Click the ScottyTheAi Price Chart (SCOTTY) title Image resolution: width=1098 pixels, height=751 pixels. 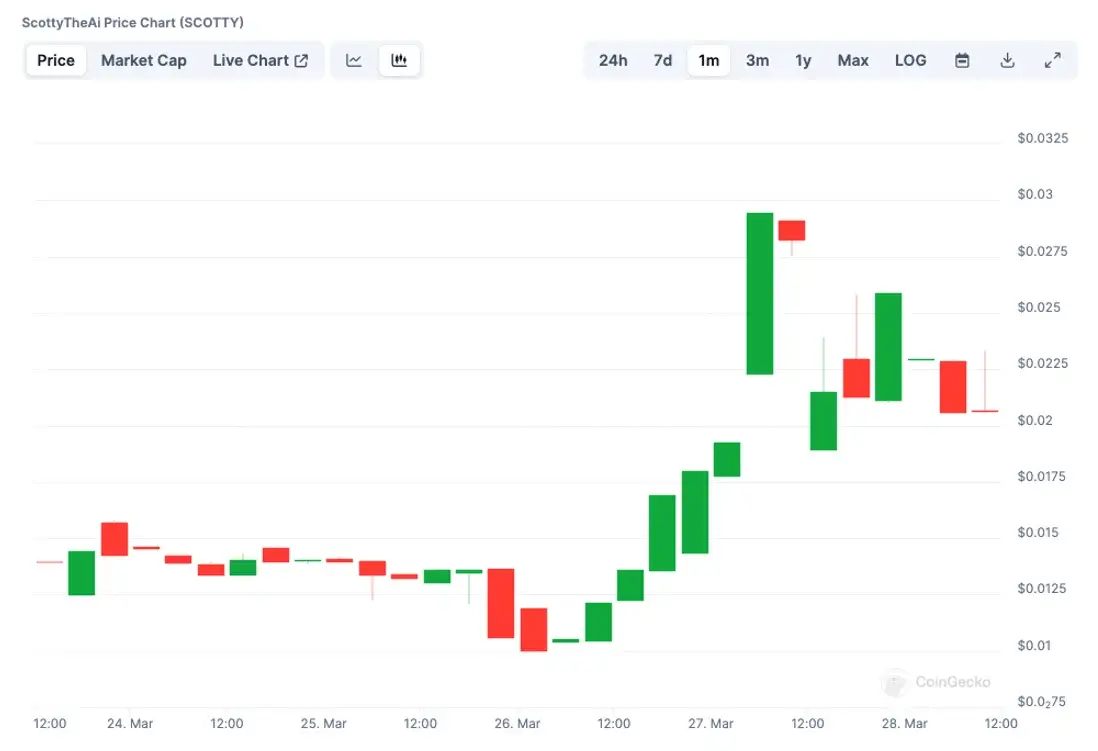133,22
